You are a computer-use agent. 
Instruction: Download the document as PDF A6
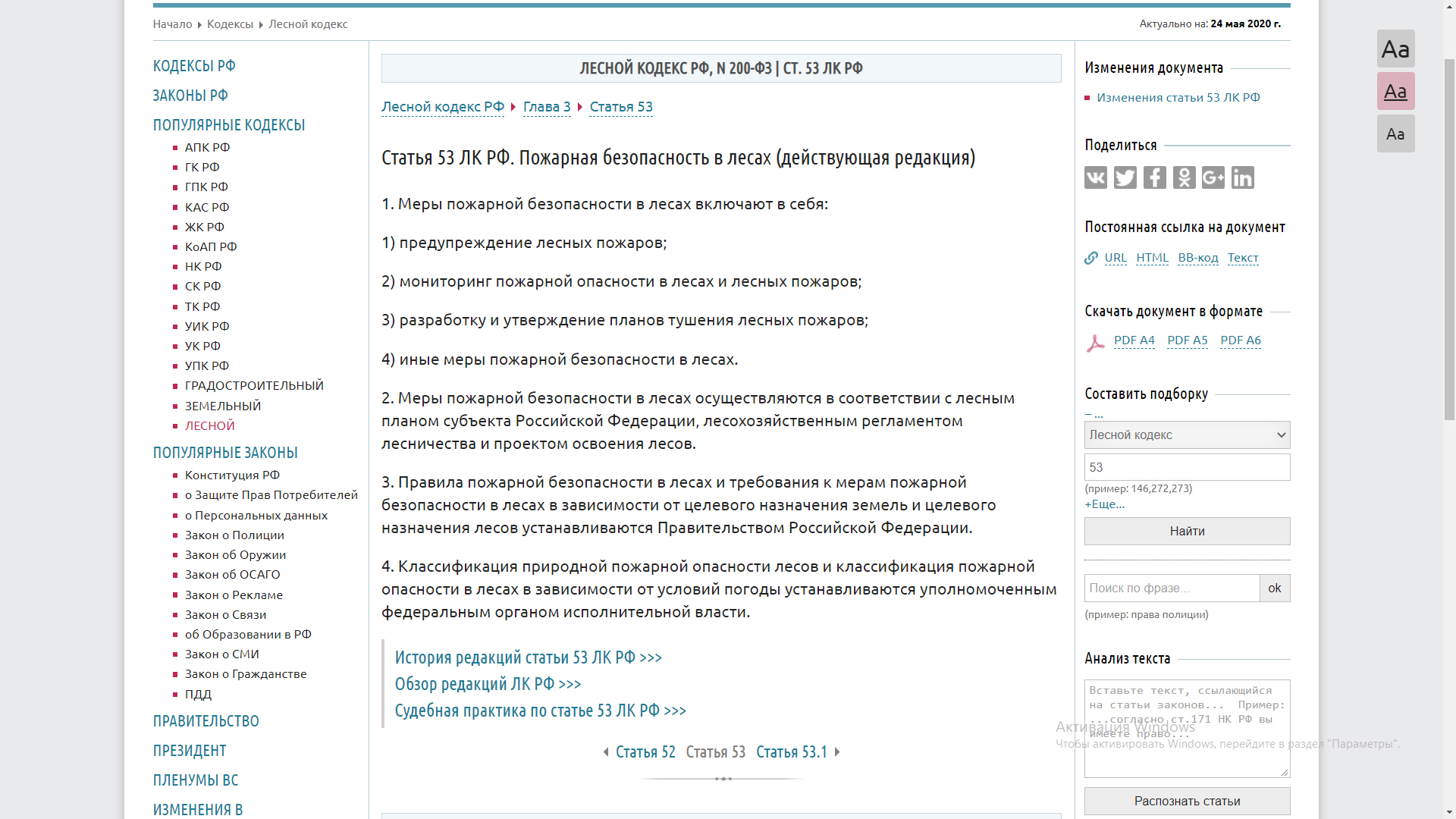tap(1241, 340)
